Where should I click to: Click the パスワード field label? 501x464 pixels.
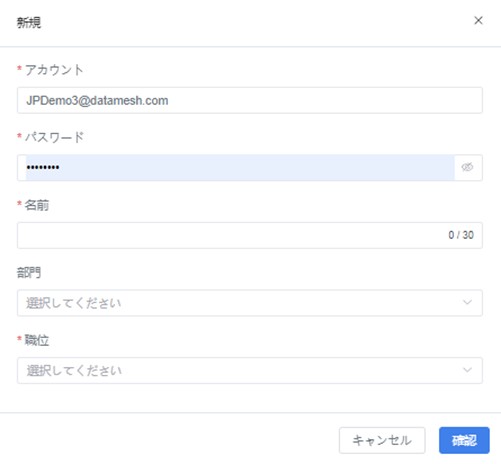pyautogui.click(x=54, y=137)
